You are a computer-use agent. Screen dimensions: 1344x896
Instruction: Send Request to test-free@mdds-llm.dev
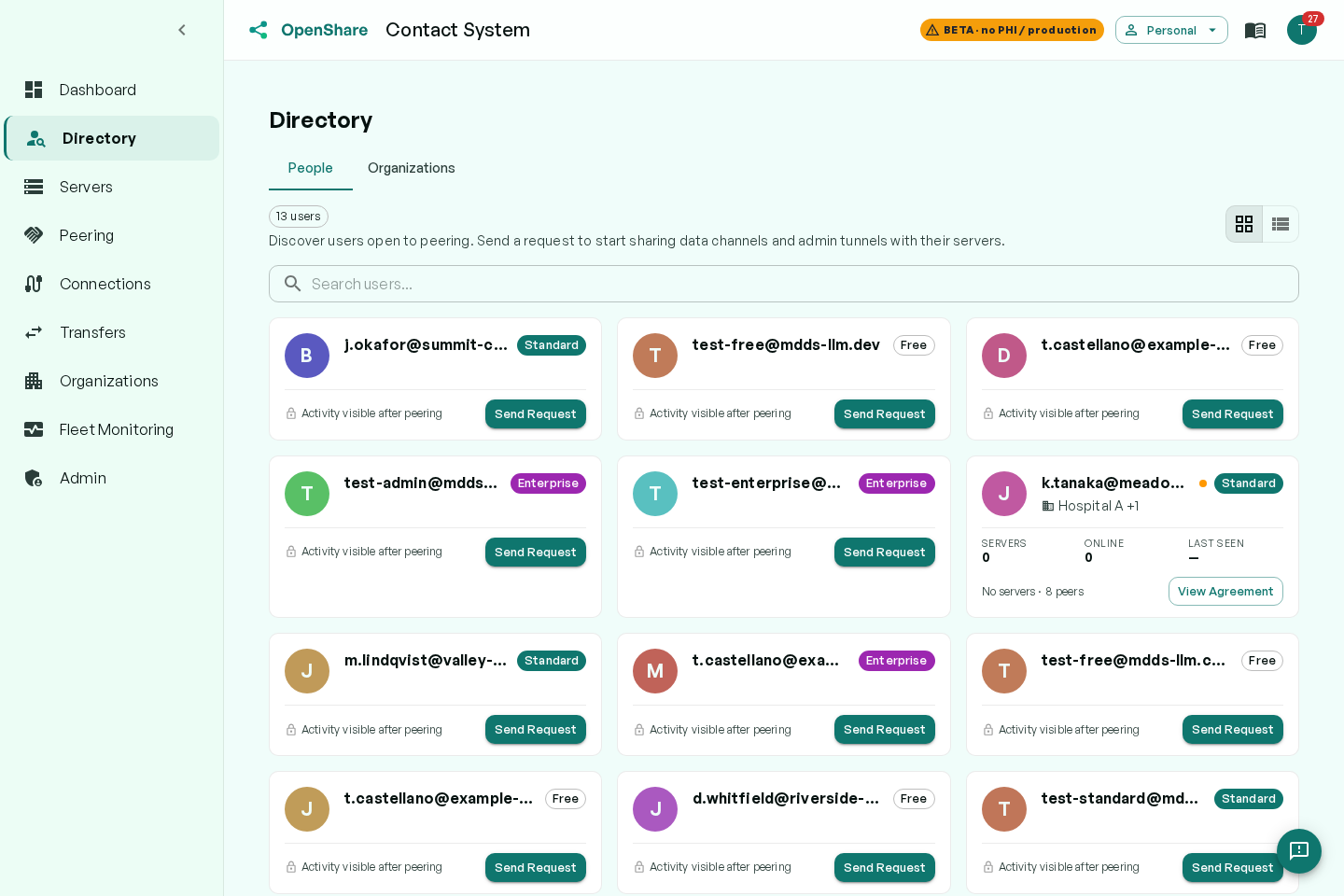885,414
